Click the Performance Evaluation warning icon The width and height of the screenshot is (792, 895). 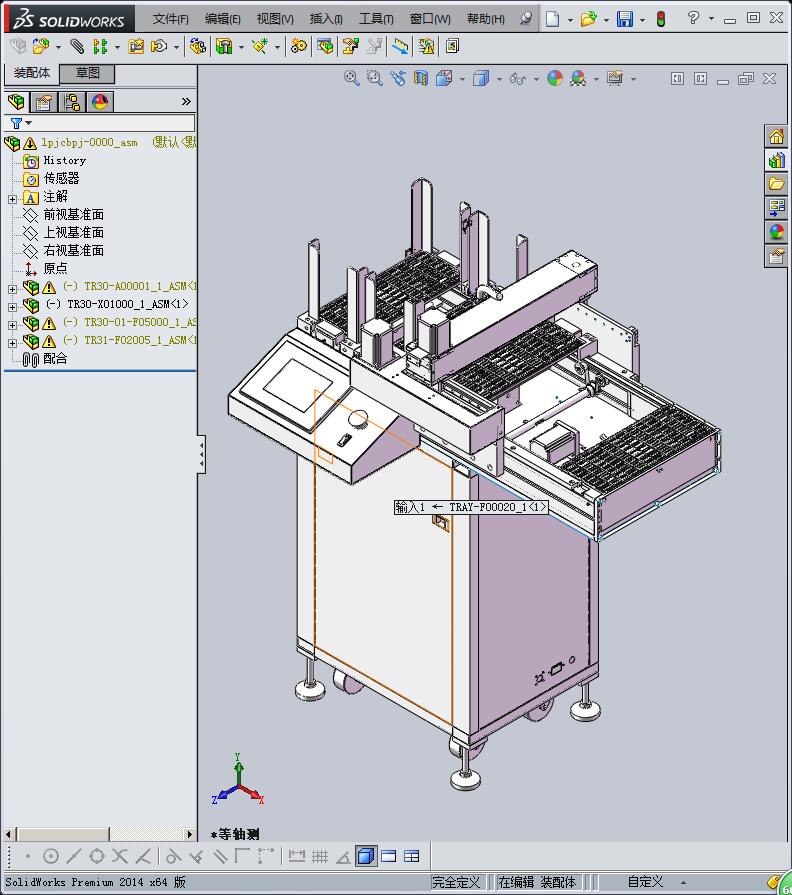tap(426, 46)
